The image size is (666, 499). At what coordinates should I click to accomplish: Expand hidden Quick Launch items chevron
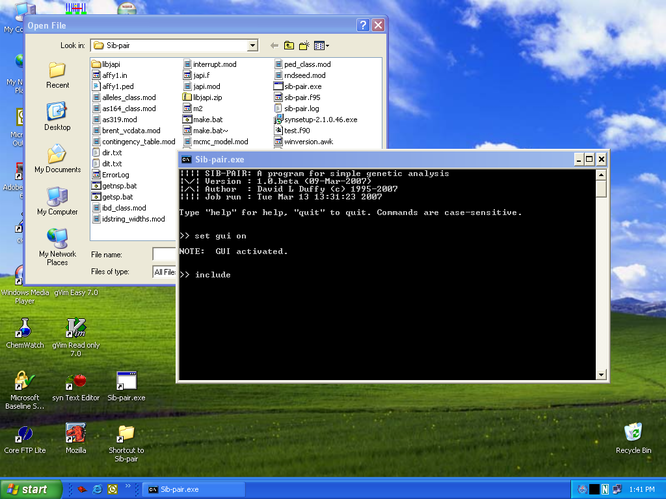[127, 486]
